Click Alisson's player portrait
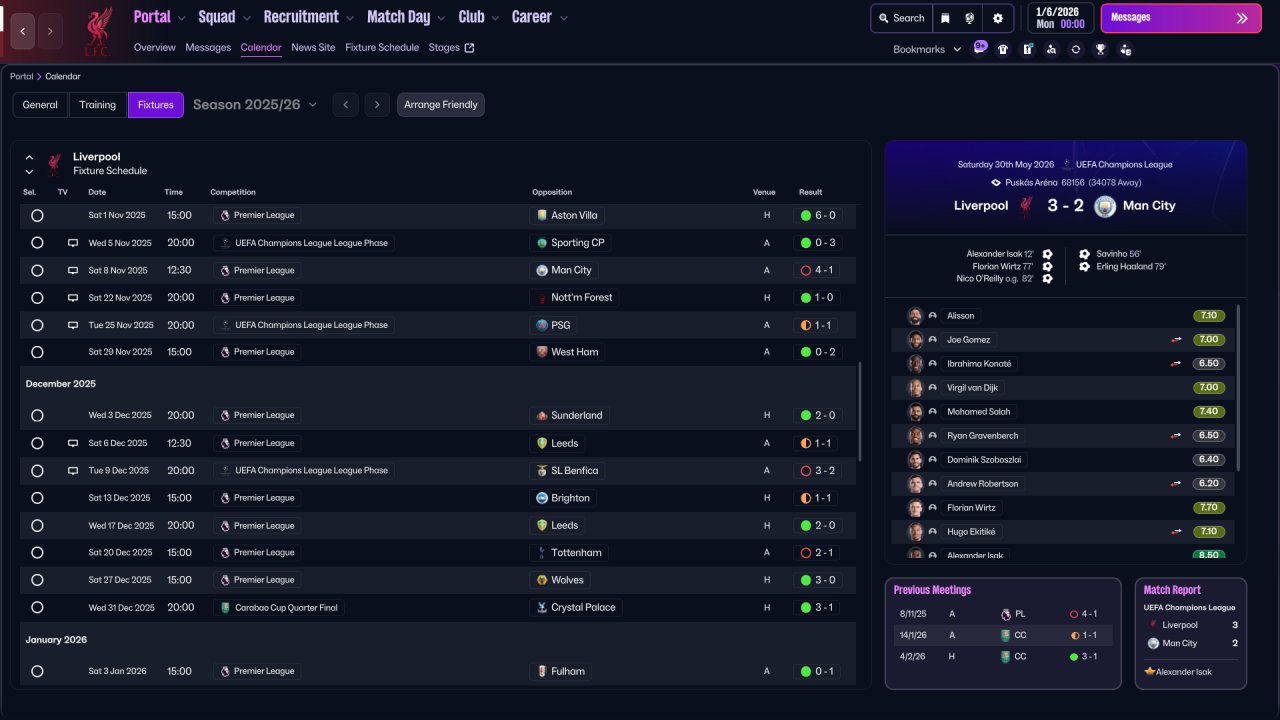The width and height of the screenshot is (1280, 720). click(x=915, y=316)
